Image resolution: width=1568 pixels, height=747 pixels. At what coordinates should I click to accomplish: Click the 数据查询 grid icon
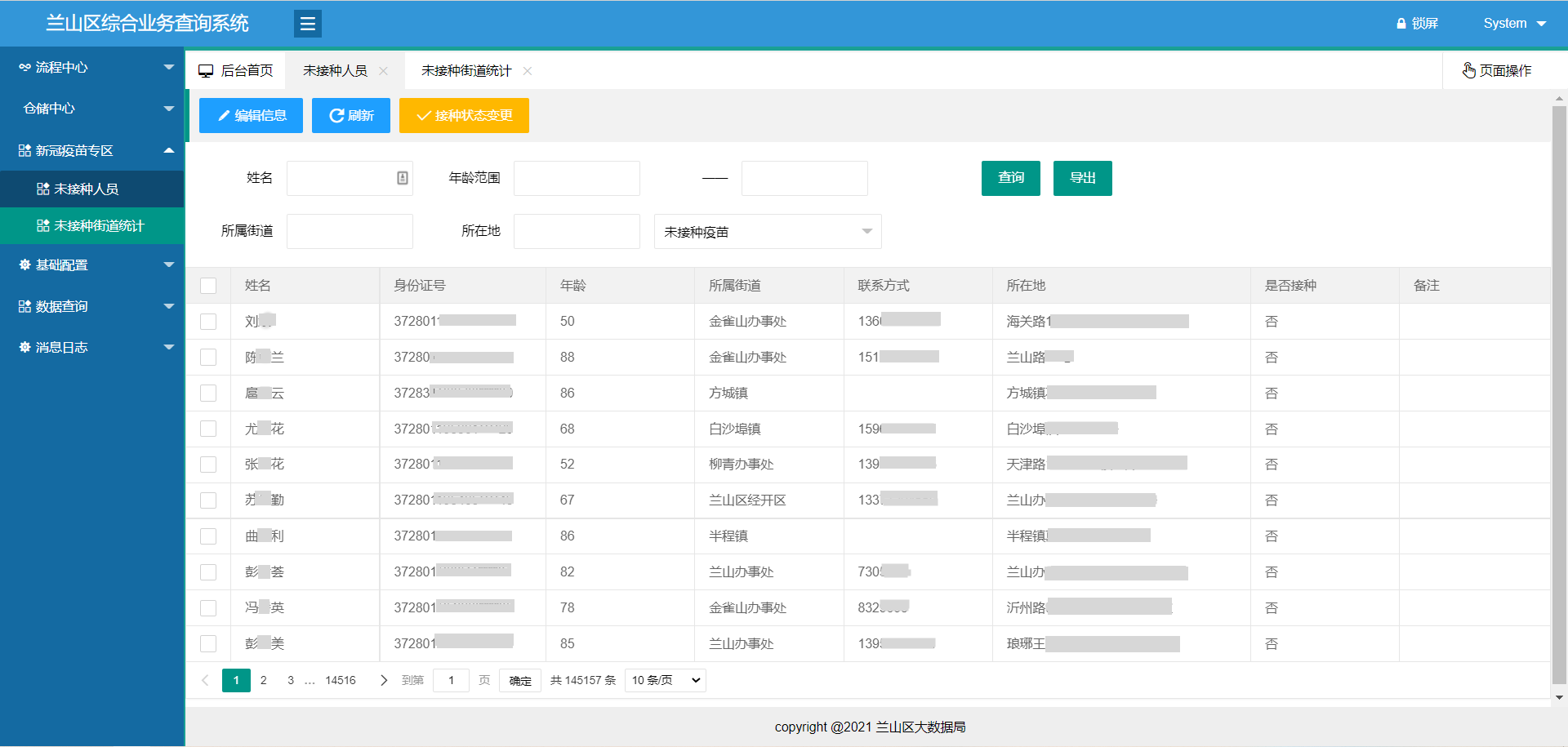click(24, 306)
